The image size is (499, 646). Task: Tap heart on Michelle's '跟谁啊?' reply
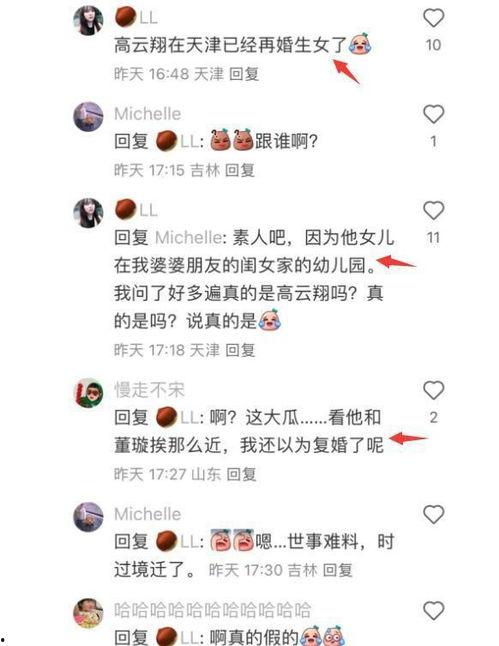coord(433,114)
